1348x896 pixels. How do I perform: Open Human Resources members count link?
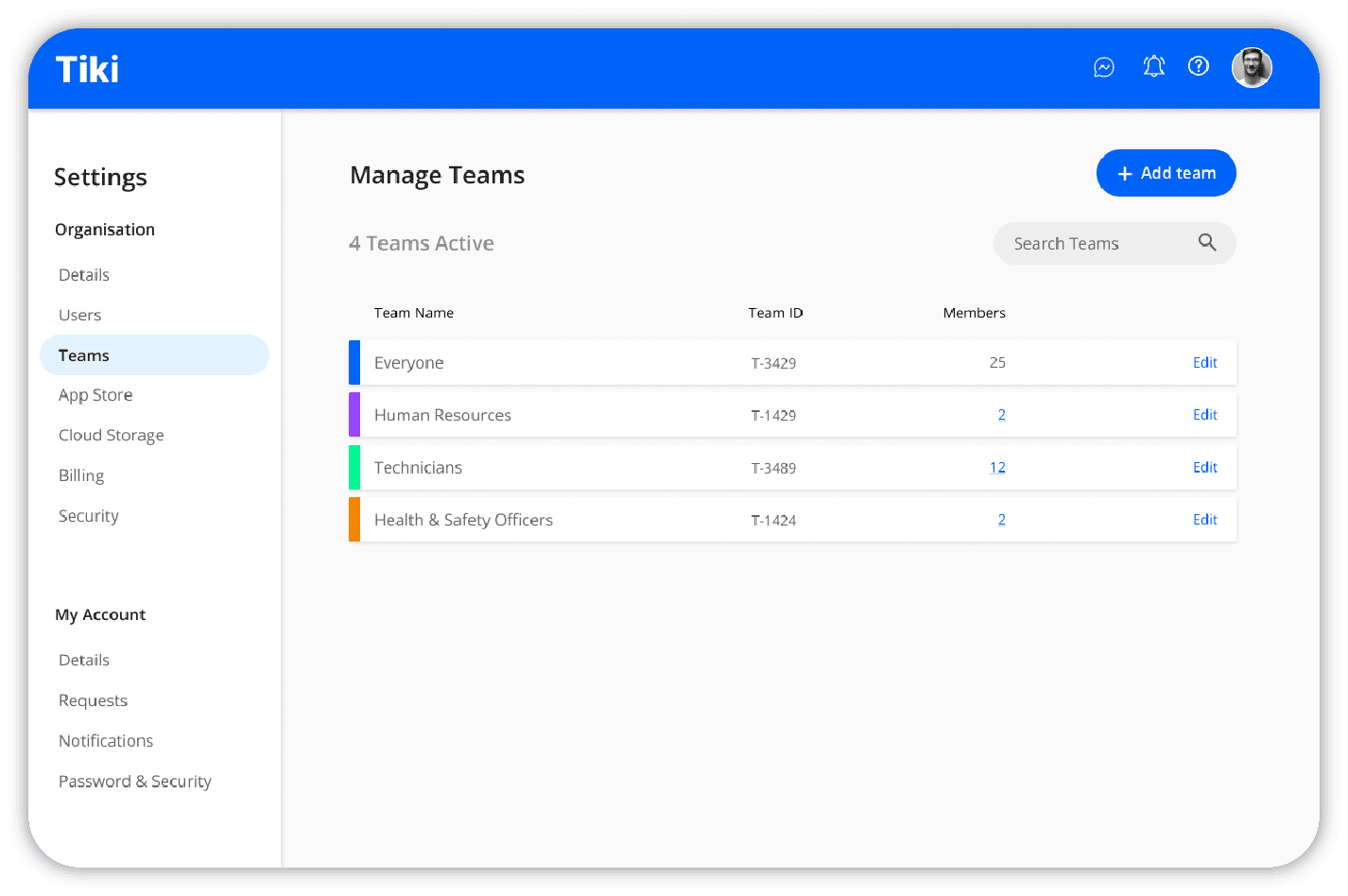coord(1002,415)
